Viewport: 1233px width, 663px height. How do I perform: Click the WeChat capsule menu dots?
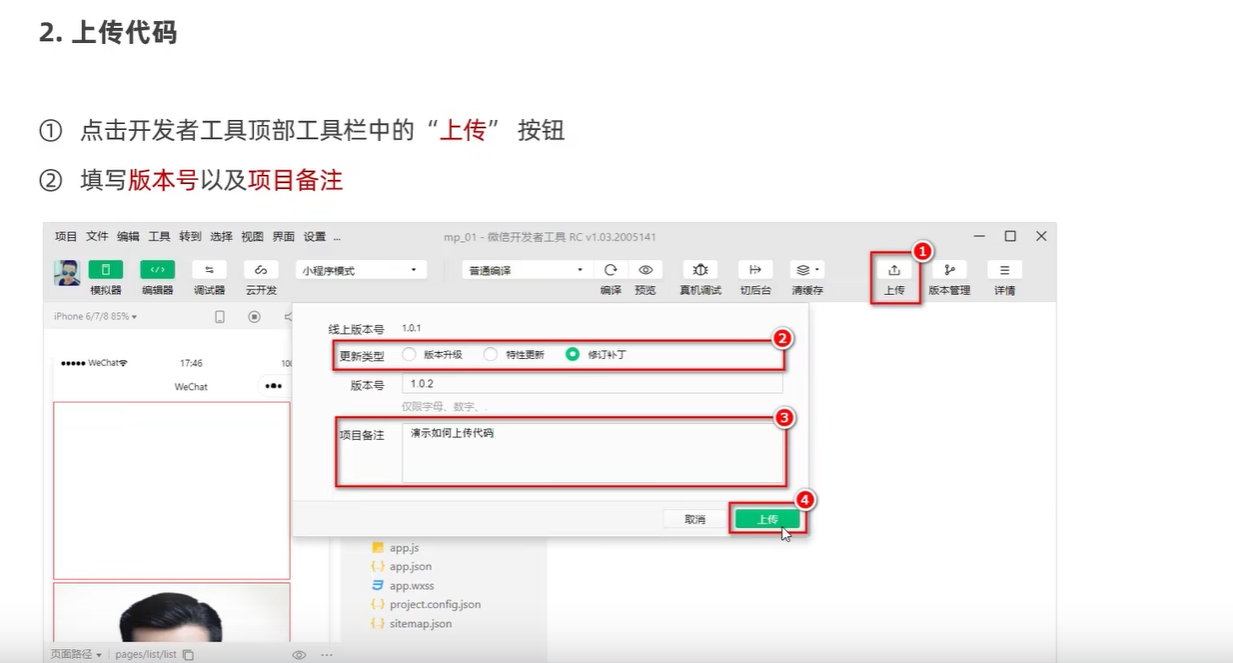pos(273,386)
